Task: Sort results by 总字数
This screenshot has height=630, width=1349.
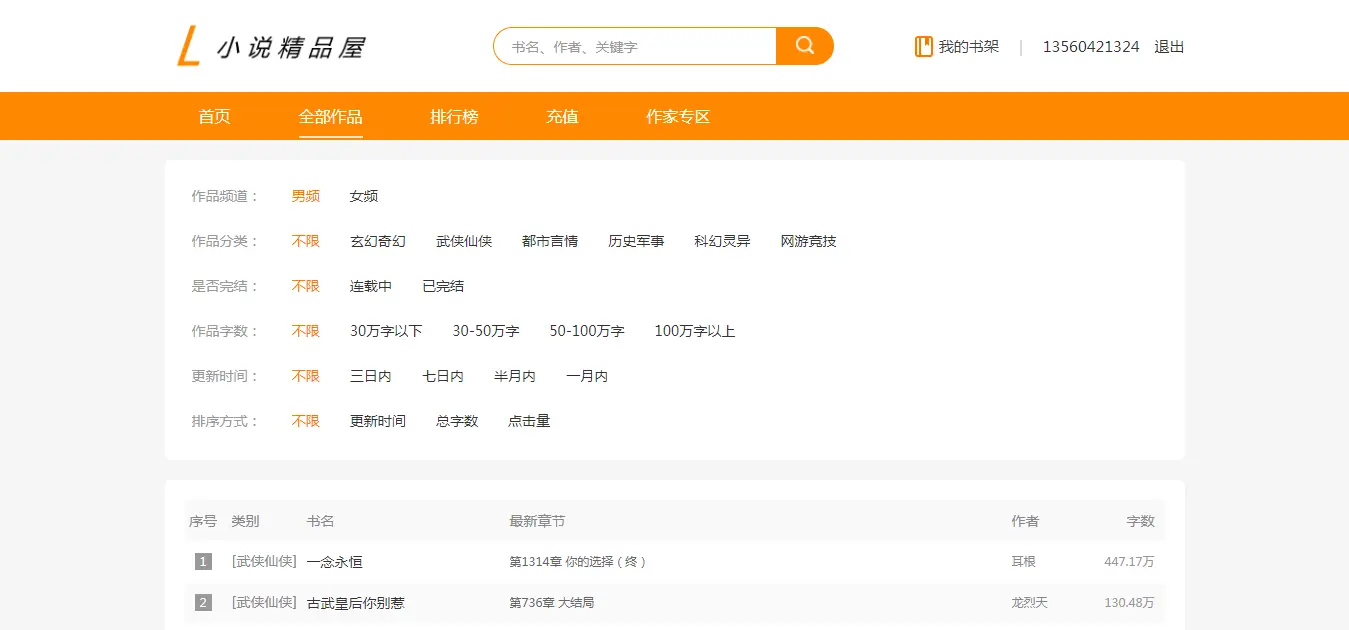Action: click(457, 421)
